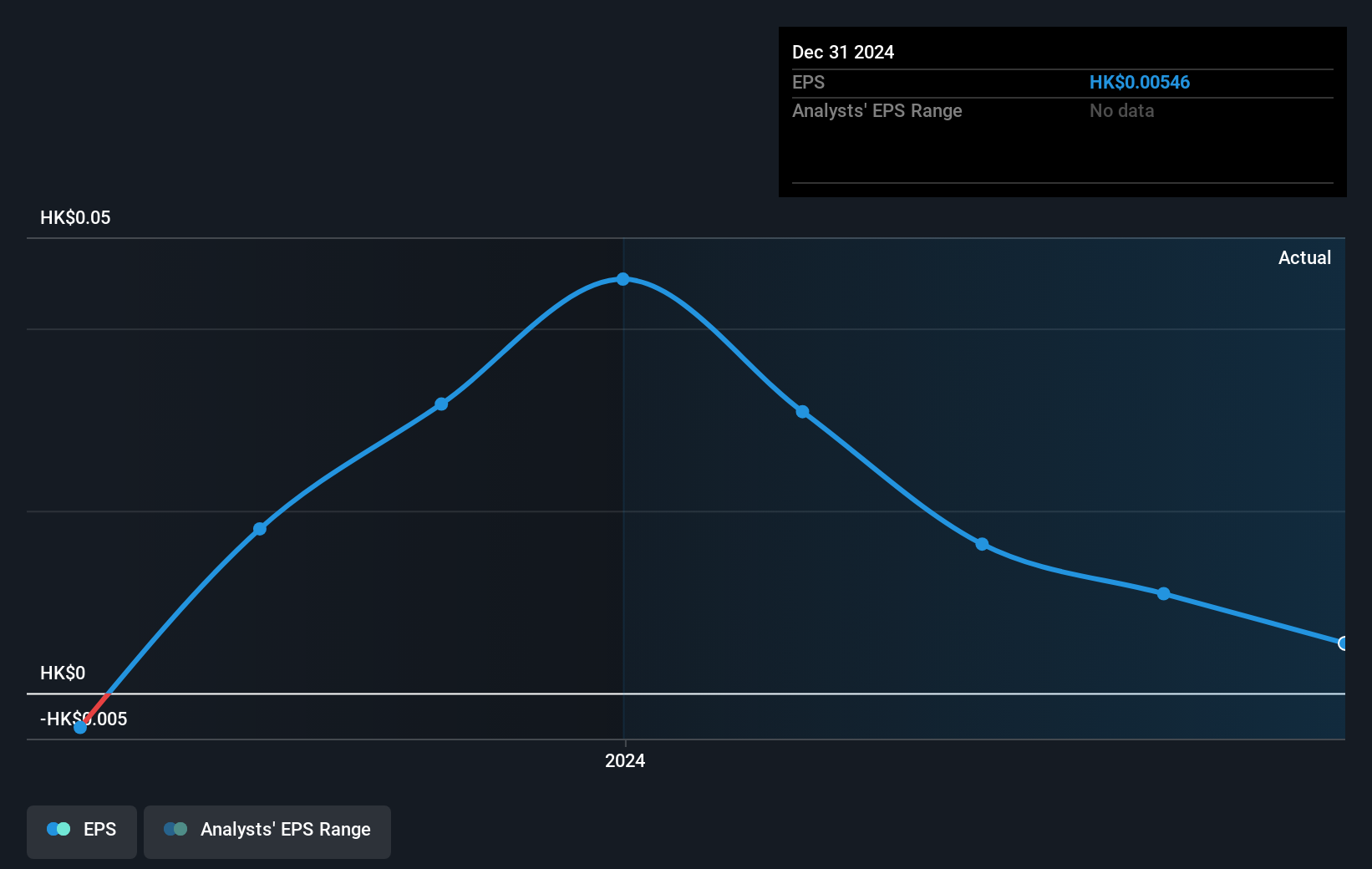Click the Actual region label
Image resolution: width=1372 pixels, height=869 pixels.
(x=1304, y=258)
